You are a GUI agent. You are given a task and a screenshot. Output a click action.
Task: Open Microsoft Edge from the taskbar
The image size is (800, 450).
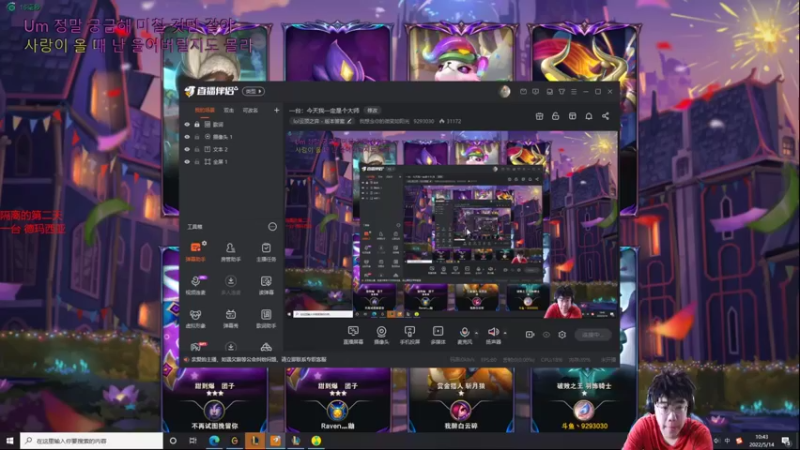tap(214, 441)
